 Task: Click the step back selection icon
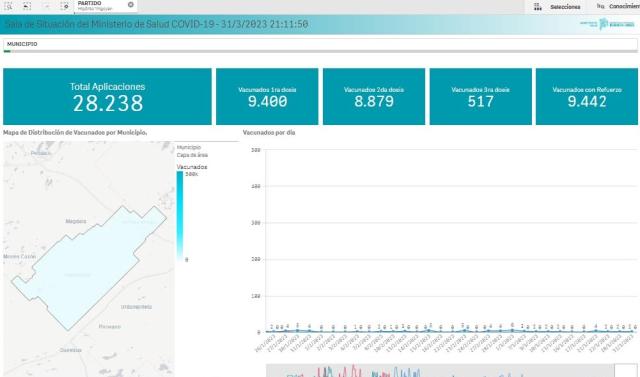(x=27, y=6)
